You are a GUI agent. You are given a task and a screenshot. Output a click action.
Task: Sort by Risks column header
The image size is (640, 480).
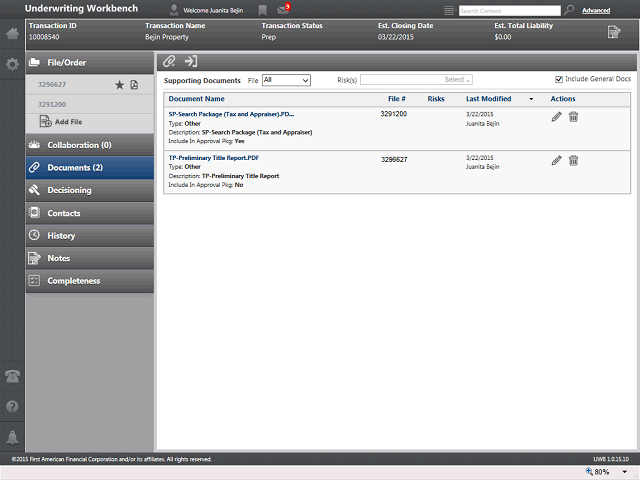(x=436, y=99)
